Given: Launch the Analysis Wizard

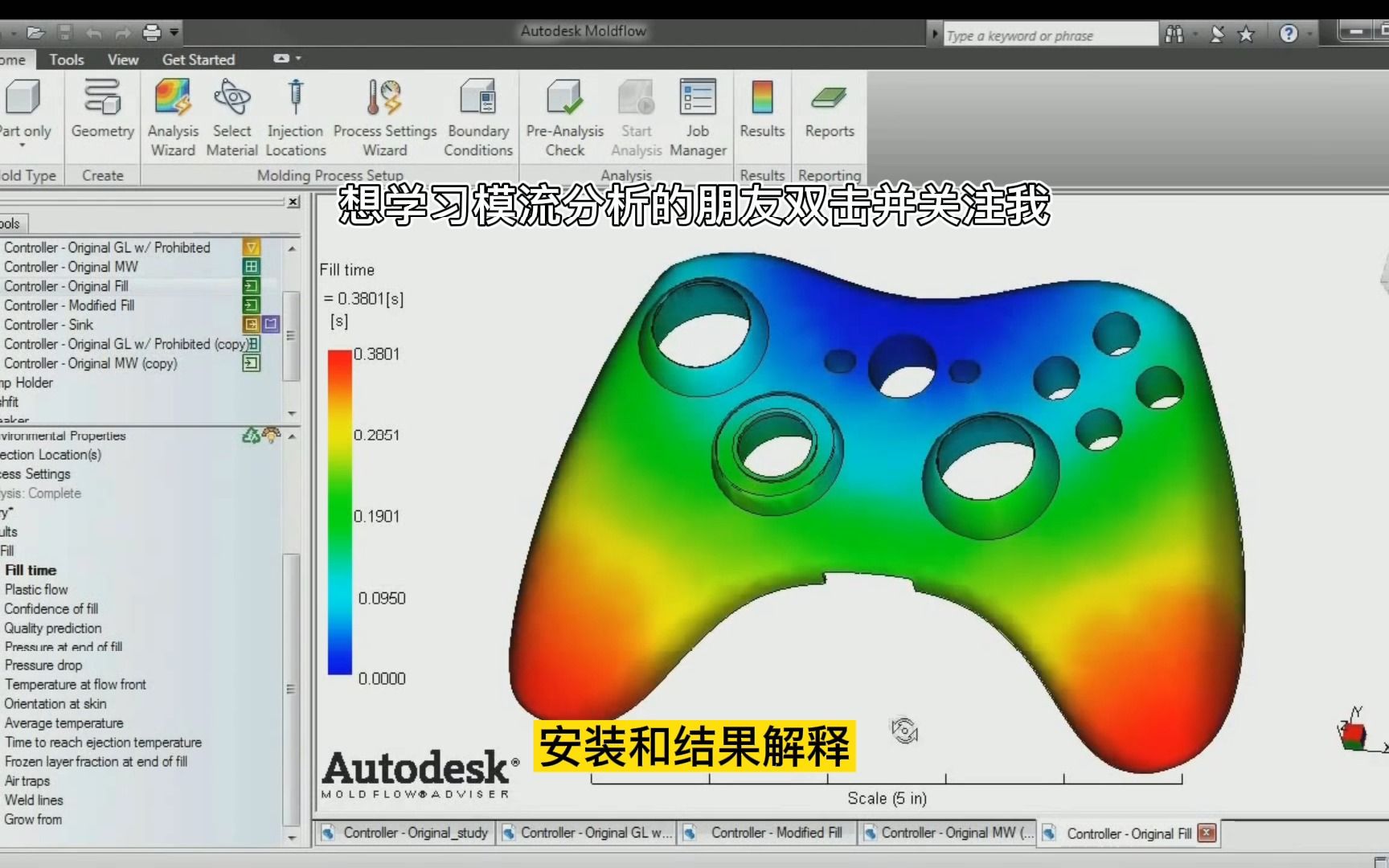Looking at the screenshot, I should (x=173, y=117).
